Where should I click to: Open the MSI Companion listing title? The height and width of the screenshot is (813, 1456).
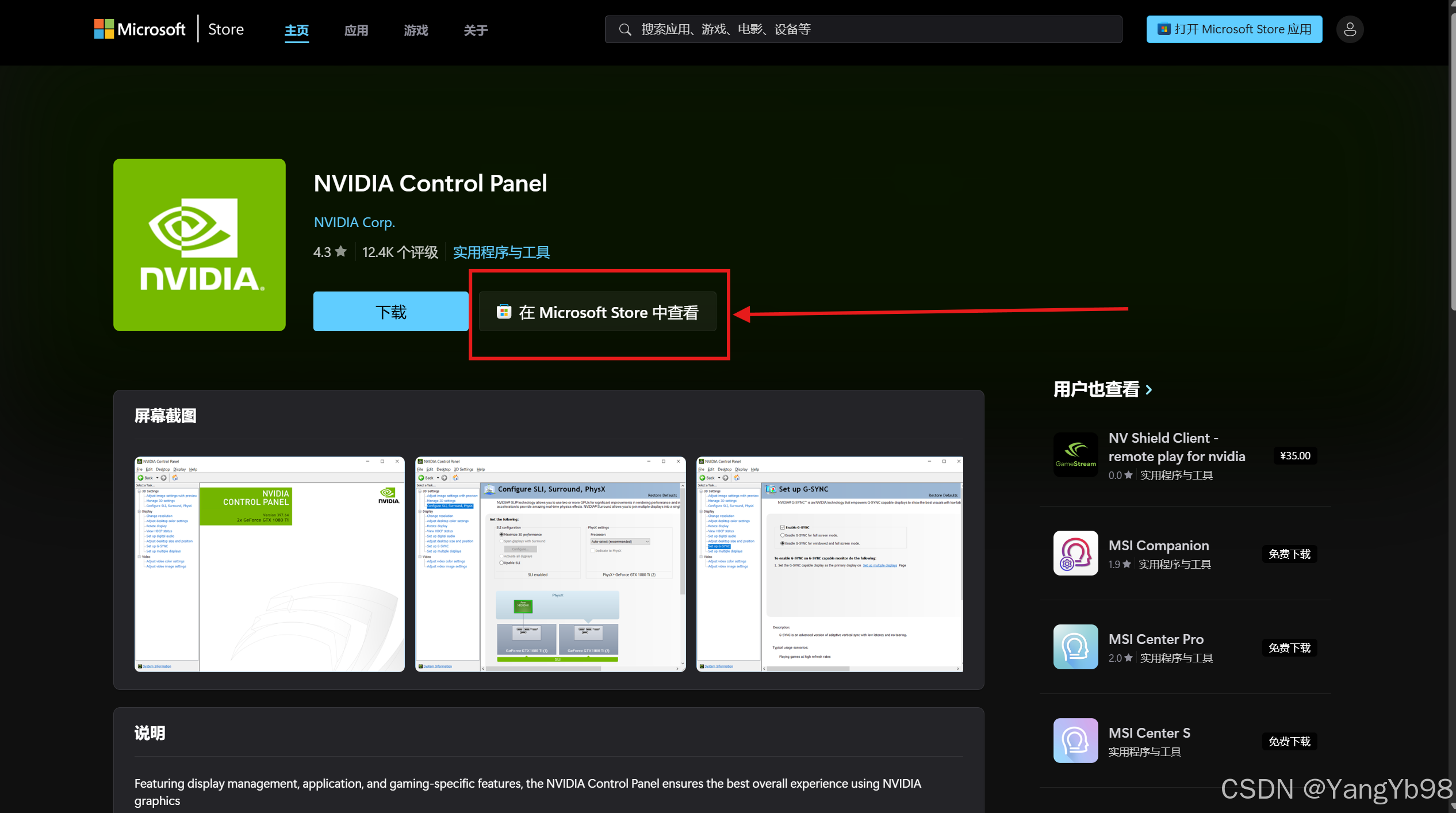point(1159,545)
